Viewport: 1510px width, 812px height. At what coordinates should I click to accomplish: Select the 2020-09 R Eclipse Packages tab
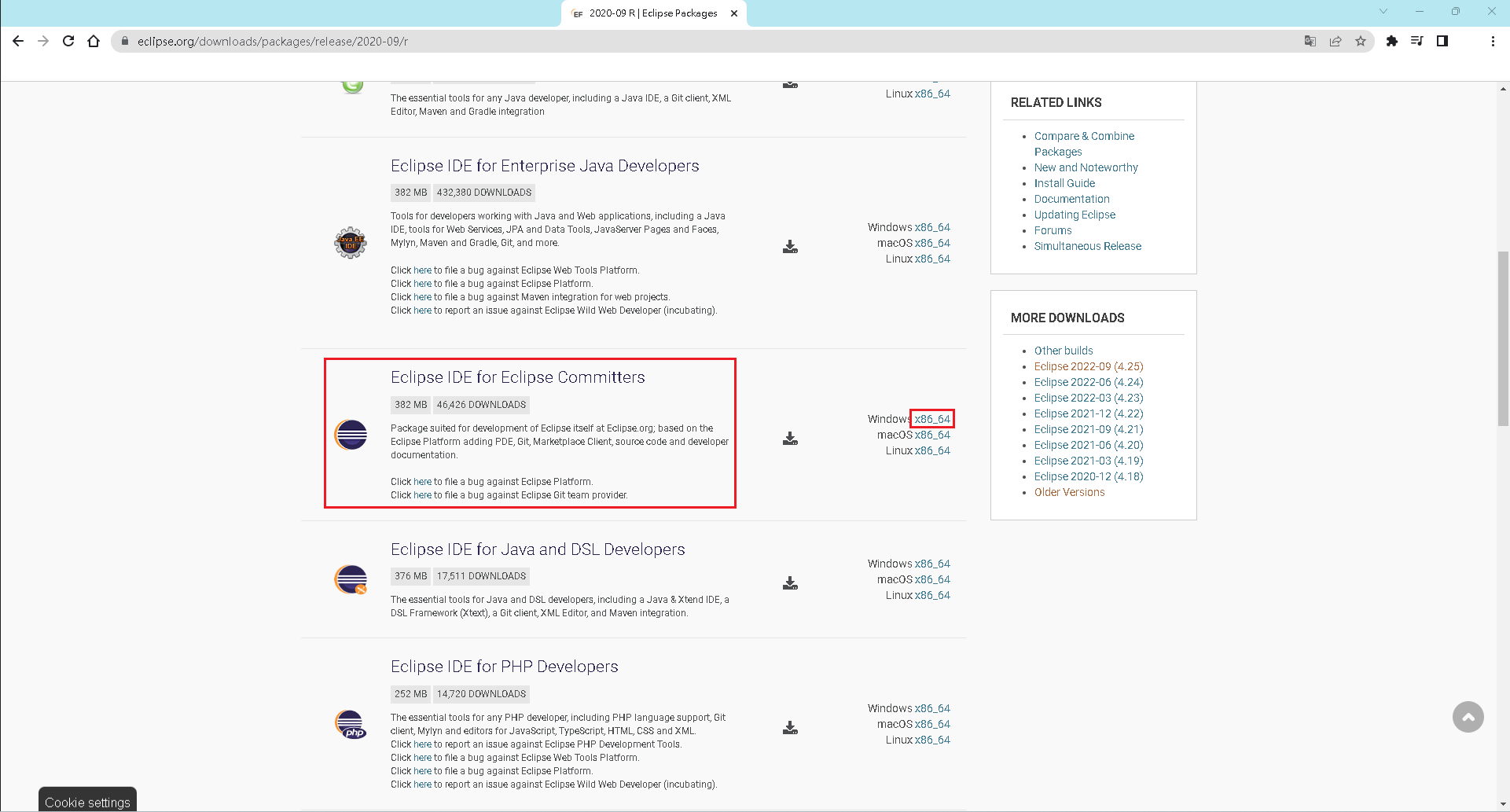point(652,13)
